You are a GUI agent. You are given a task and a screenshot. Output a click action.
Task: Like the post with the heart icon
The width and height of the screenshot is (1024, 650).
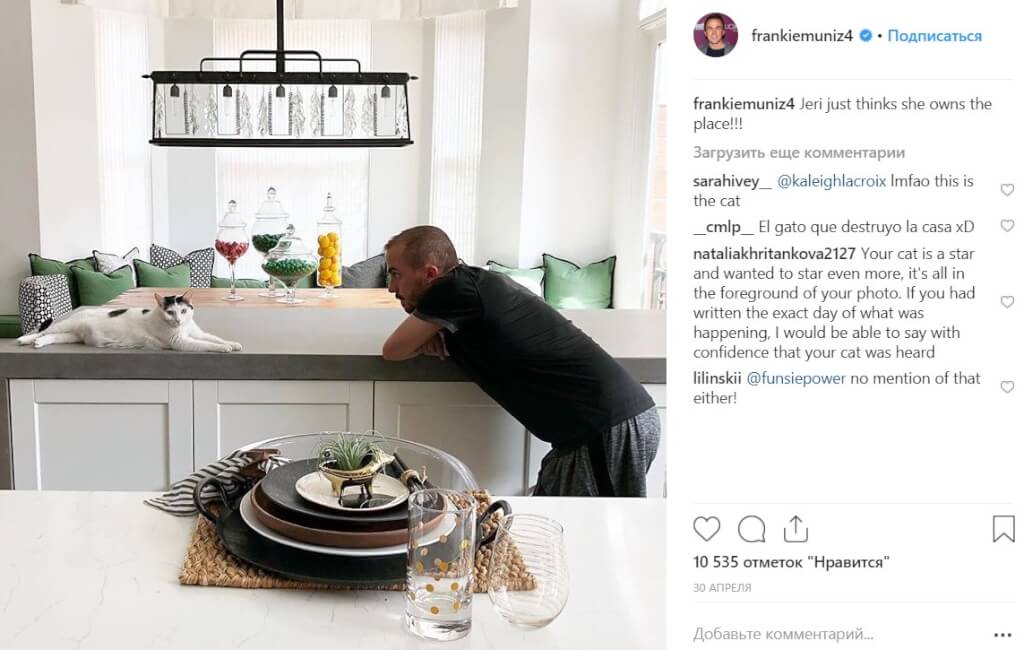pos(707,528)
